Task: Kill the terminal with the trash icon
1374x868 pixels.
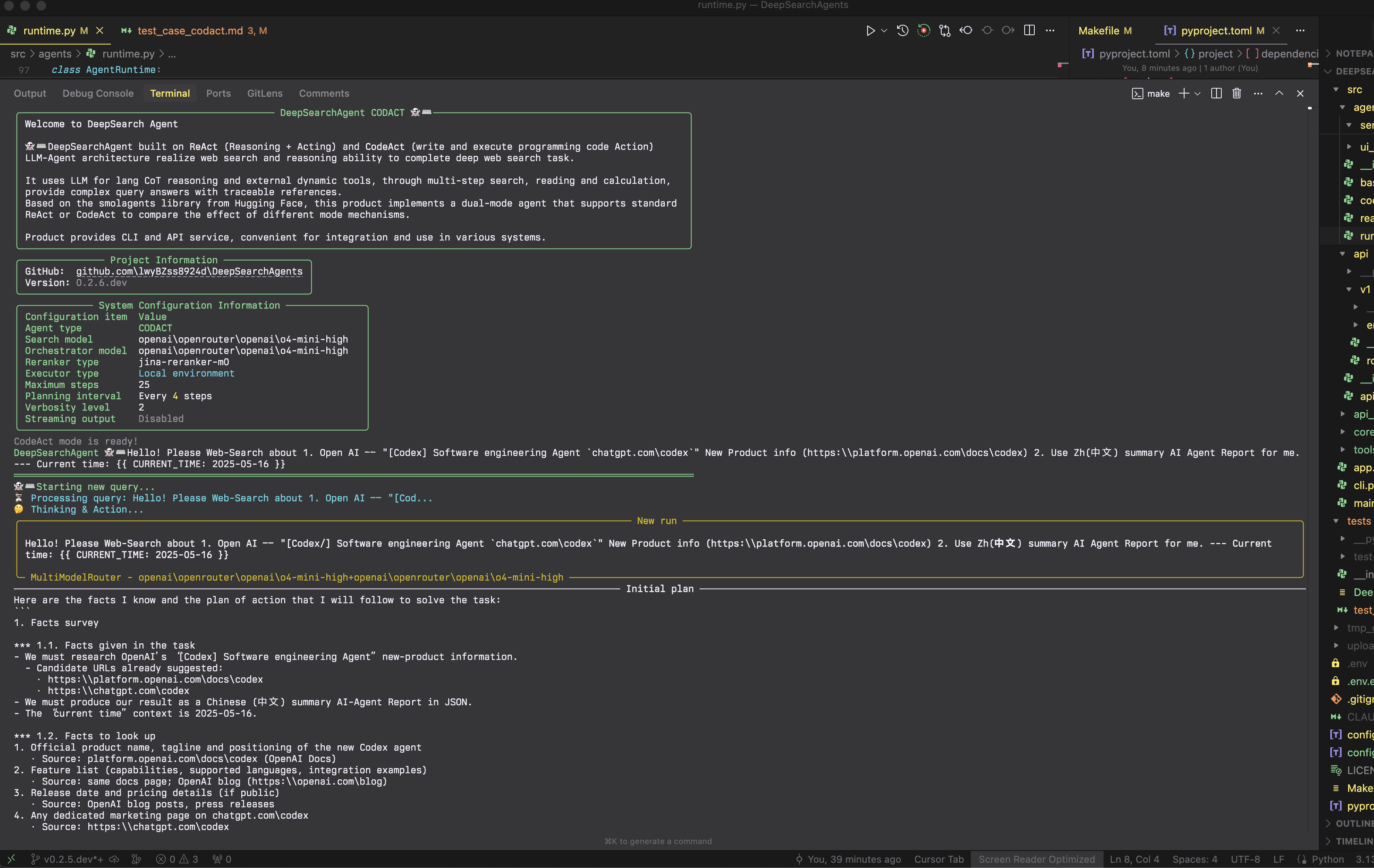Action: [1236, 94]
